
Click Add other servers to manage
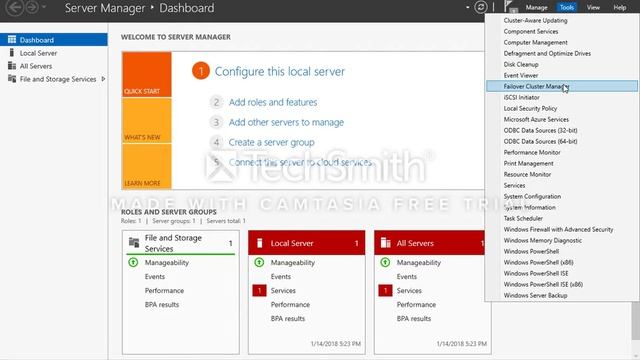click(286, 122)
